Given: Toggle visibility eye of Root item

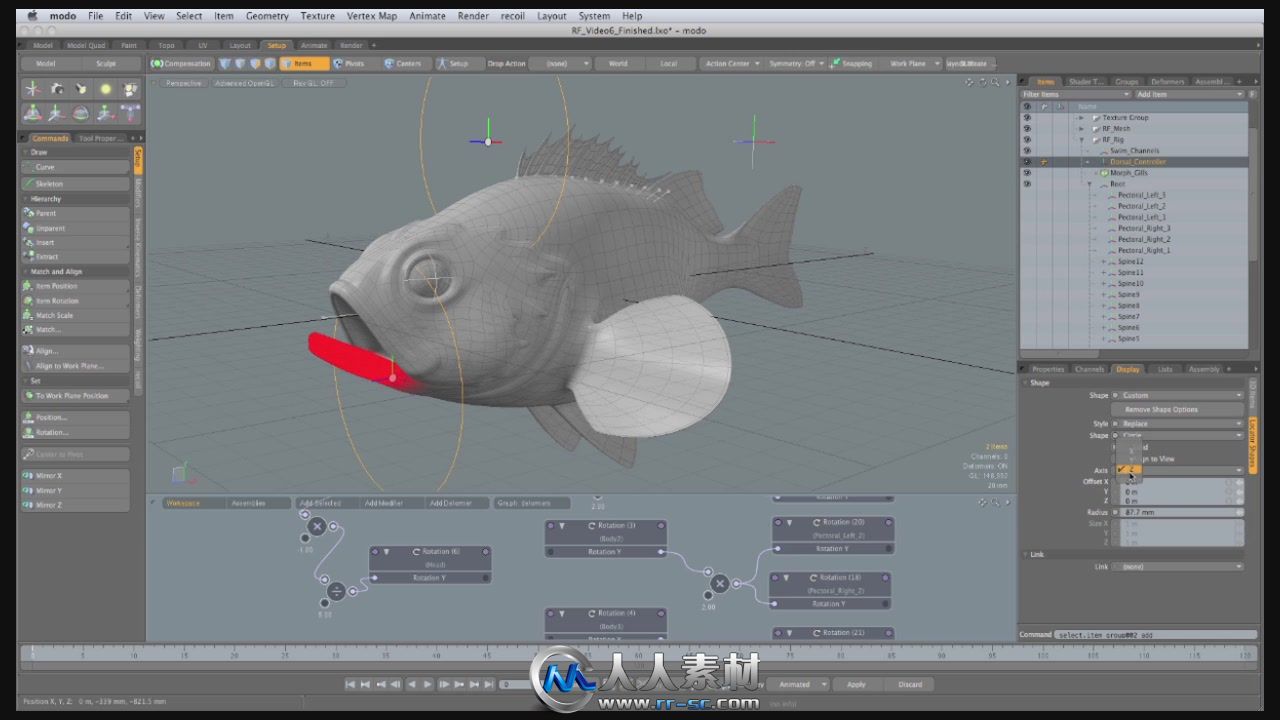Looking at the screenshot, I should [1027, 183].
